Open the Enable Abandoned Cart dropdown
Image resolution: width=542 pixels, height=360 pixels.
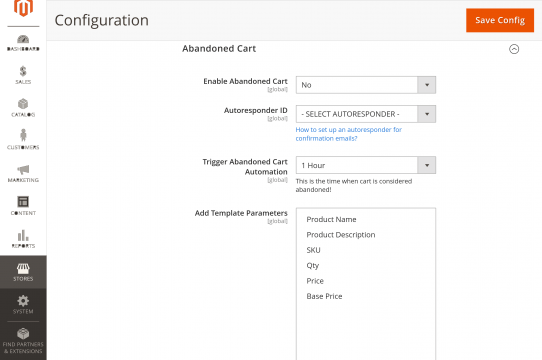coord(366,85)
